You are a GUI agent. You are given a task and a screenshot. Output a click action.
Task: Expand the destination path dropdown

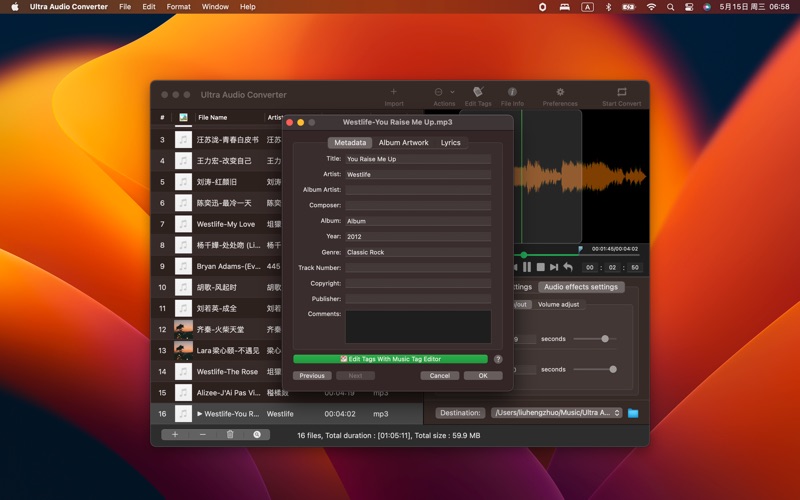617,413
